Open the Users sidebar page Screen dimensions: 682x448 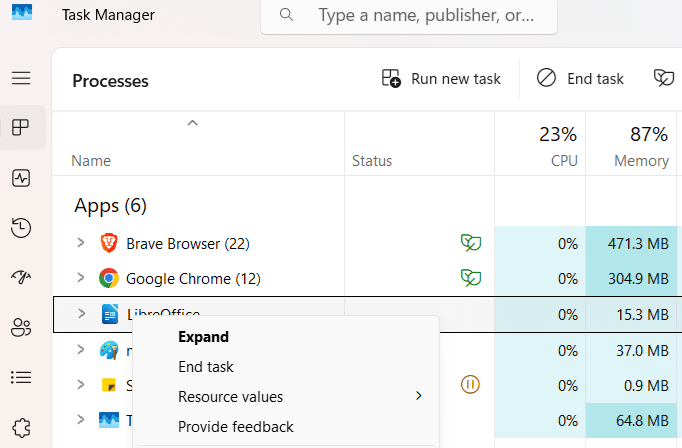[21, 327]
